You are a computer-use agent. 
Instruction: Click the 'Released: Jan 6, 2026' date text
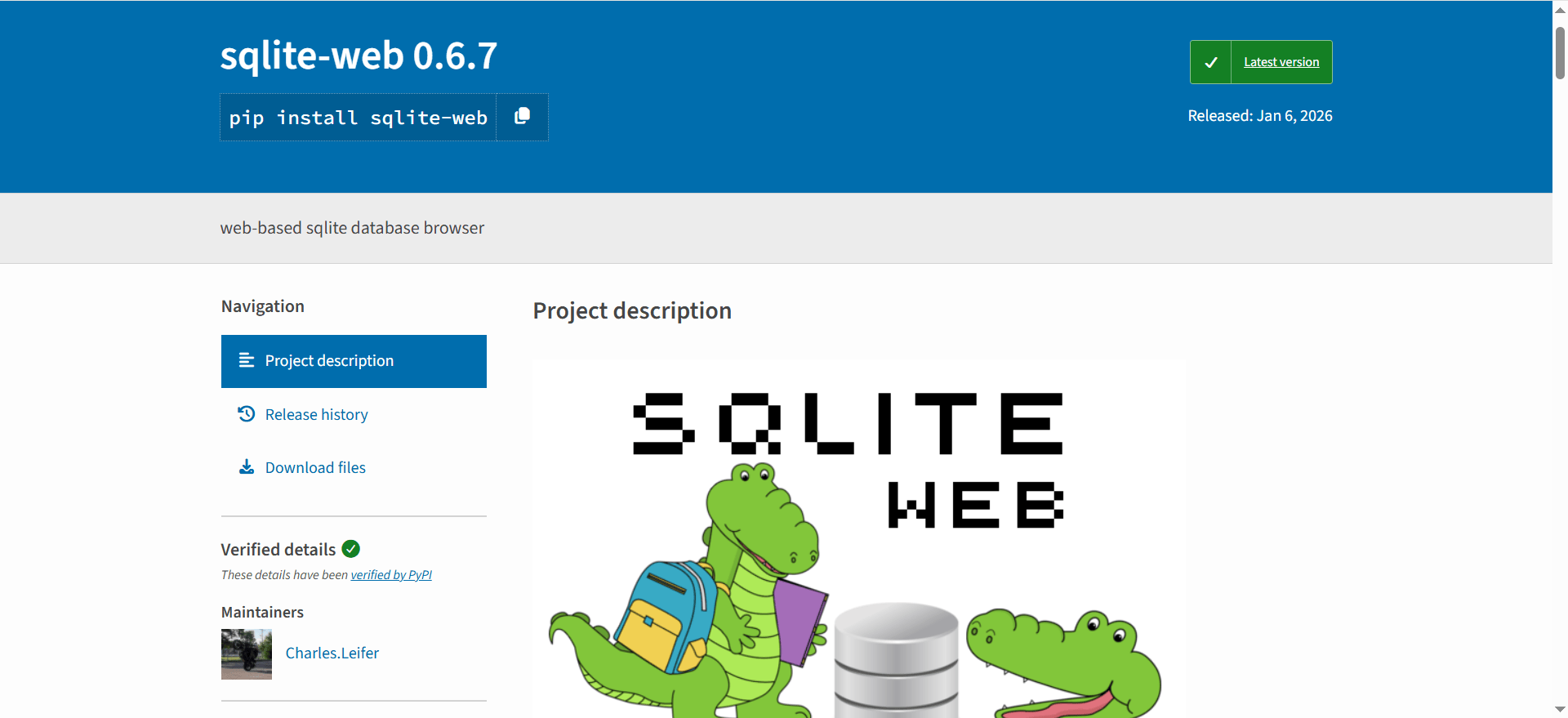tap(1260, 116)
